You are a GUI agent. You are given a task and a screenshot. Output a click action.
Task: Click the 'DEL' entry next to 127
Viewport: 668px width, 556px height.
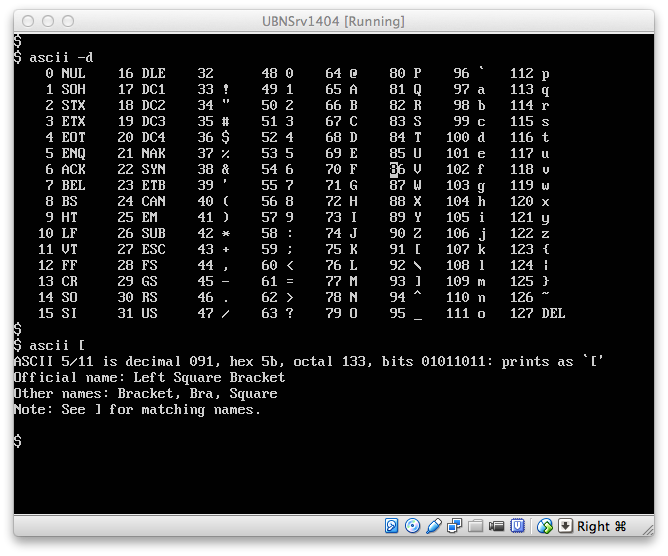tap(553, 314)
